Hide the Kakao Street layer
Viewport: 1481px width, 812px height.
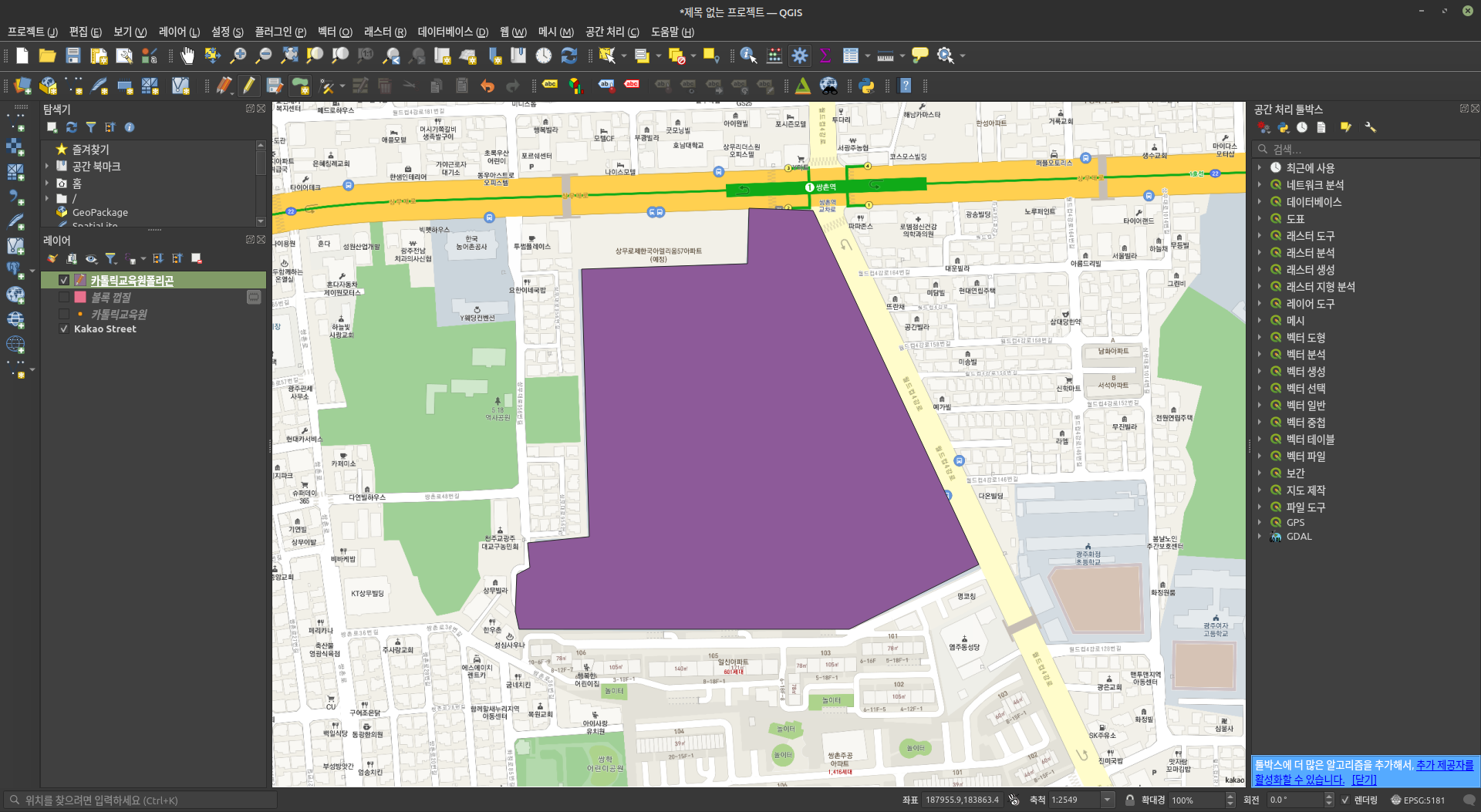point(64,329)
